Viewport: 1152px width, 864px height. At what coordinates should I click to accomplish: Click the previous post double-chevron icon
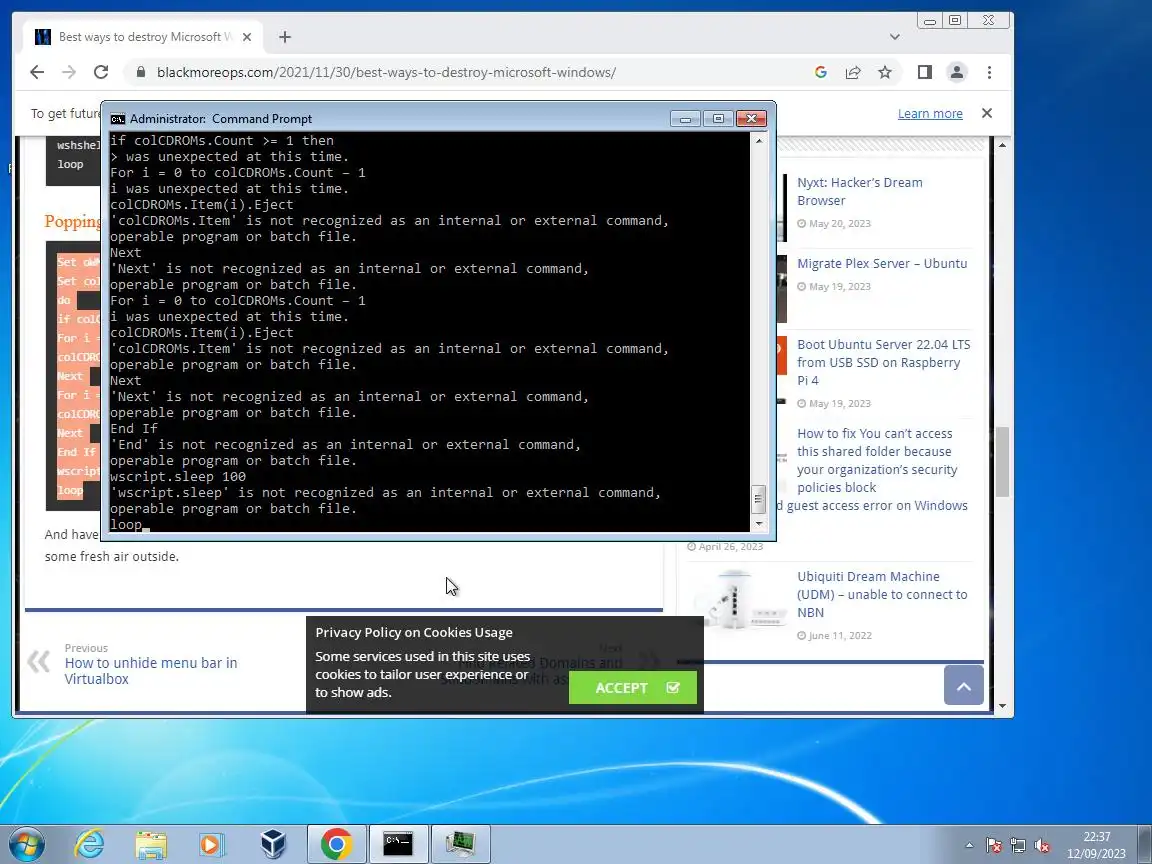(39, 661)
